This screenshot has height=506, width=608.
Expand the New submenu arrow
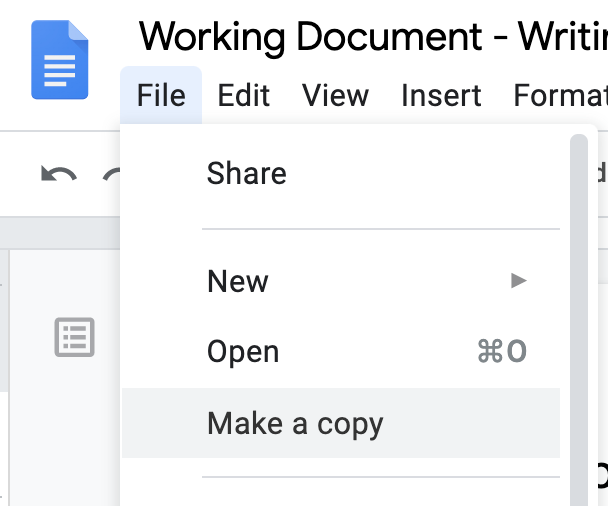[x=518, y=281]
